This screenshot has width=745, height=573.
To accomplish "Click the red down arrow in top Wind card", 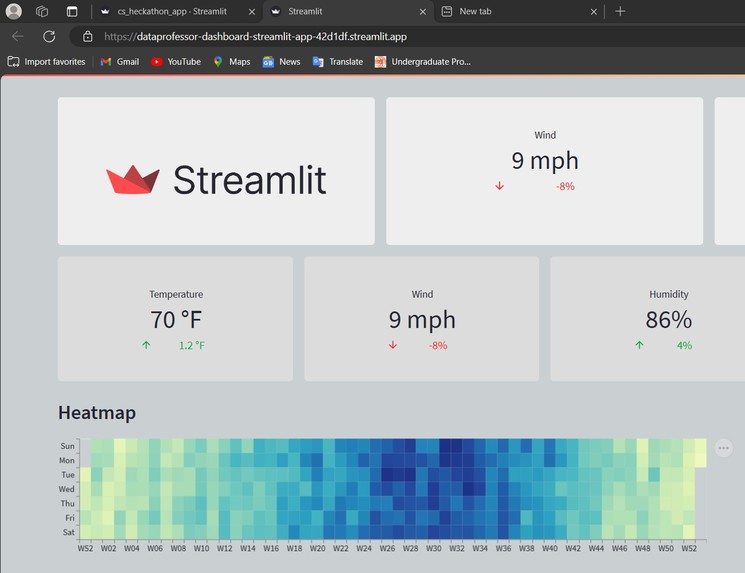I will tap(499, 186).
